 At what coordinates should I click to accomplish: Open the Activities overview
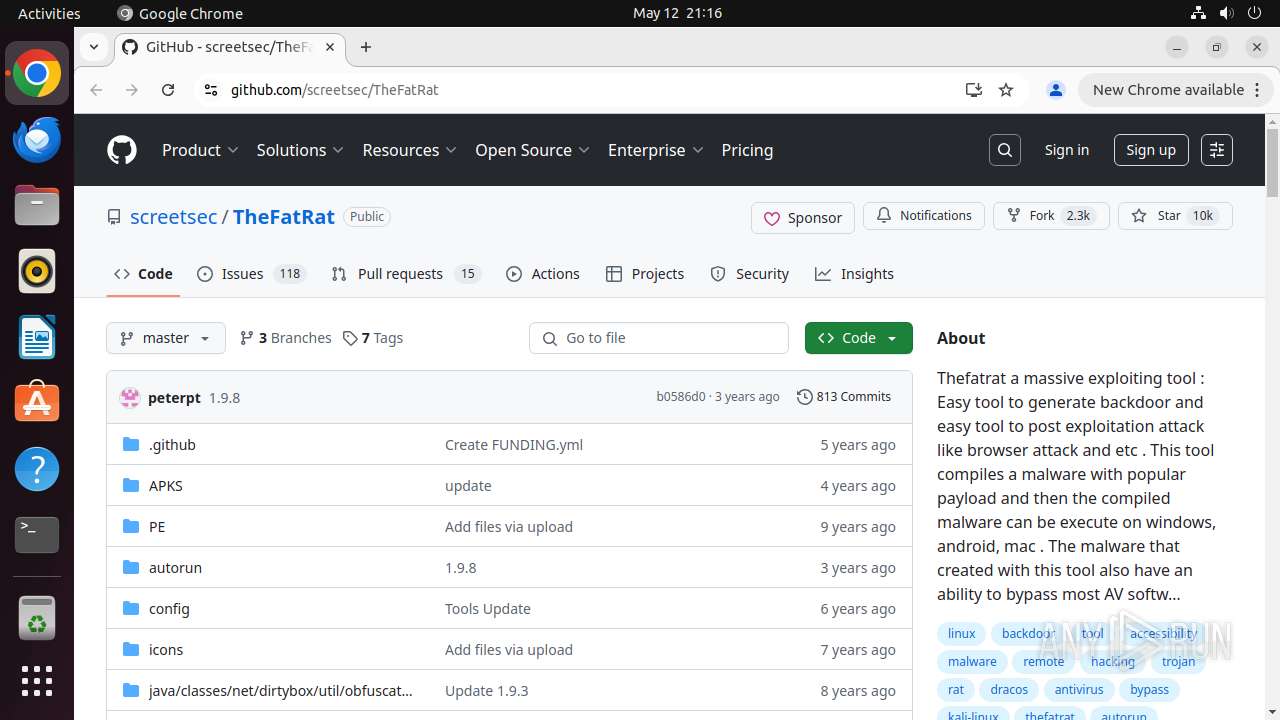point(49,13)
